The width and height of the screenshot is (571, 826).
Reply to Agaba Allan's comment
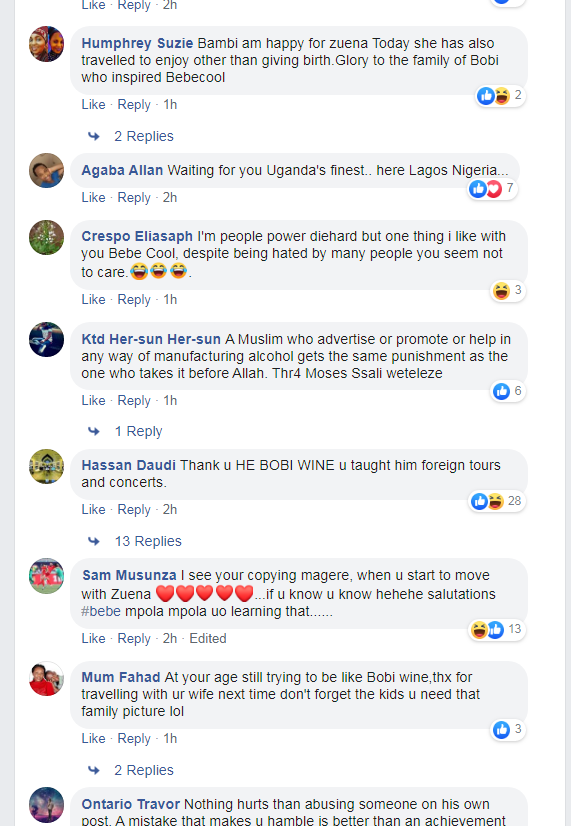pos(134,198)
